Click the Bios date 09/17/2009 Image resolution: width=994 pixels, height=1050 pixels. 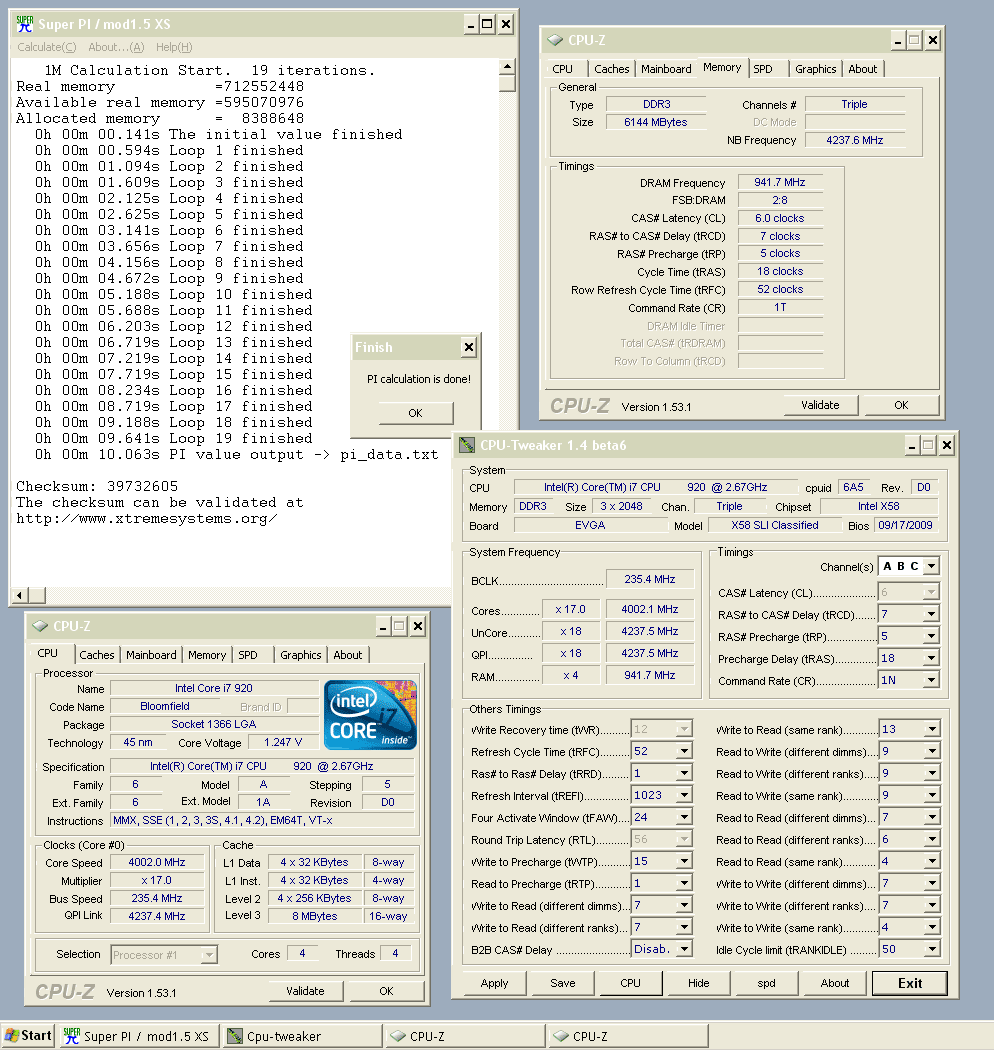pyautogui.click(x=906, y=526)
